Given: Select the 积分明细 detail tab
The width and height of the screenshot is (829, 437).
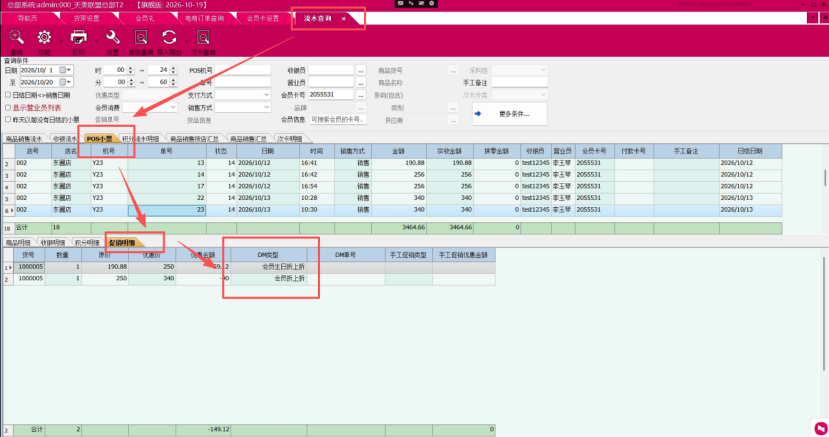Looking at the screenshot, I should tap(87, 243).
